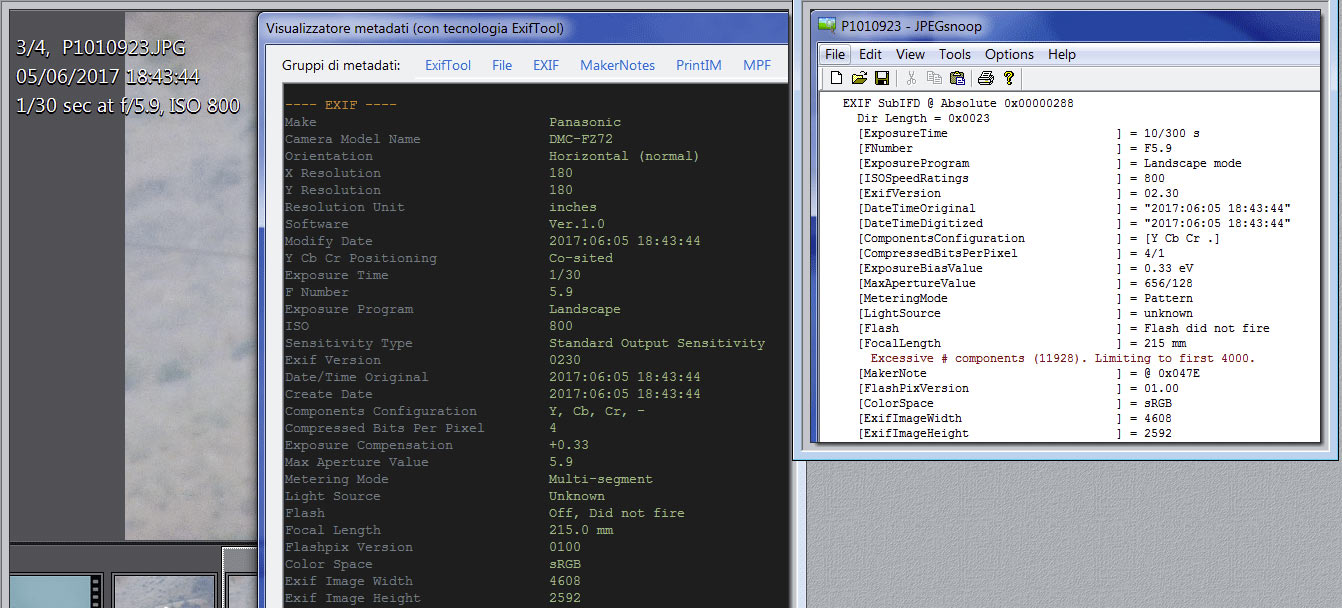1342x608 pixels.
Task: Click the '[ExposureTime]' row in JPEGsnoop
Action: pos(1028,133)
